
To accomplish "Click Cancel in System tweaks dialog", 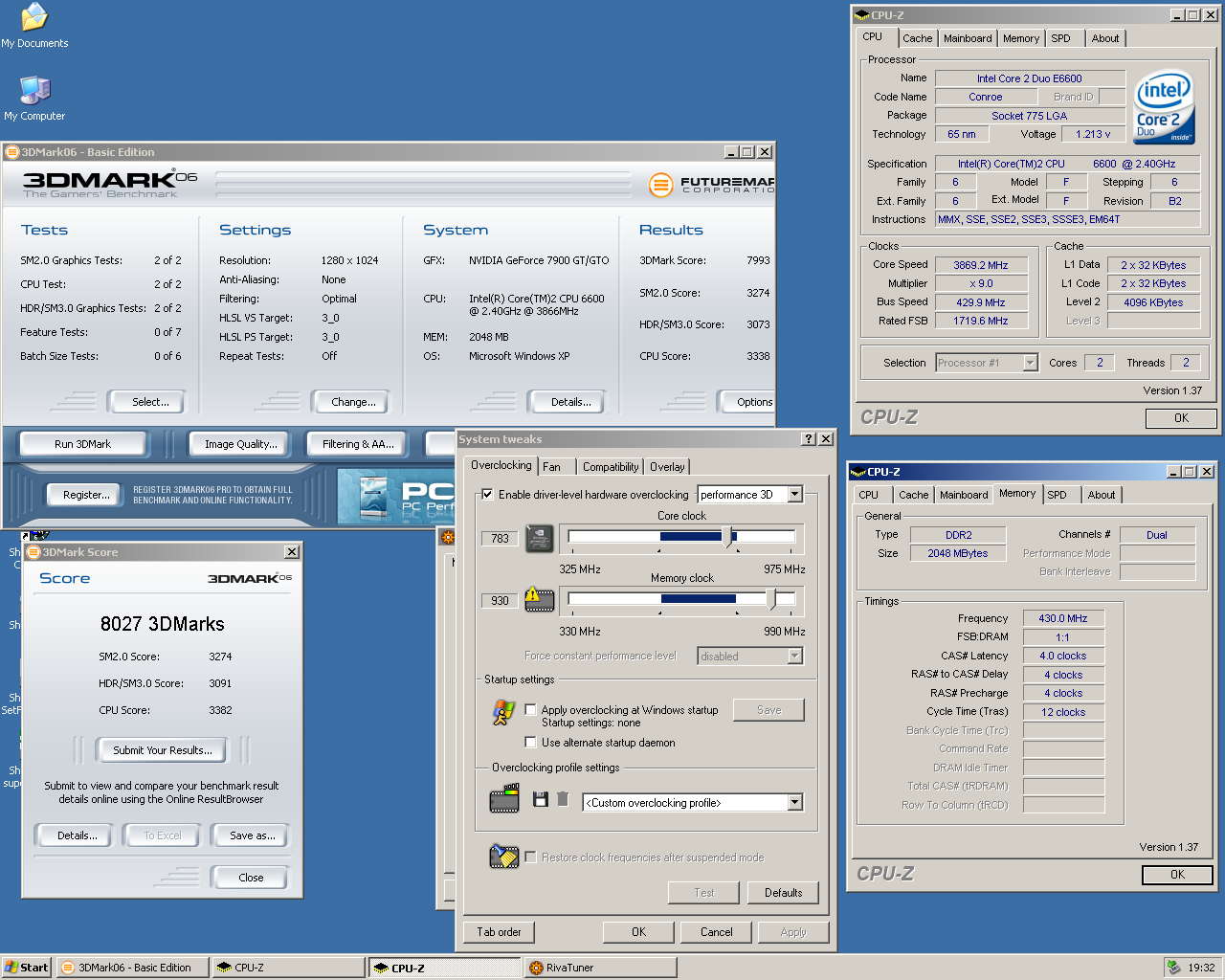I will (x=716, y=932).
